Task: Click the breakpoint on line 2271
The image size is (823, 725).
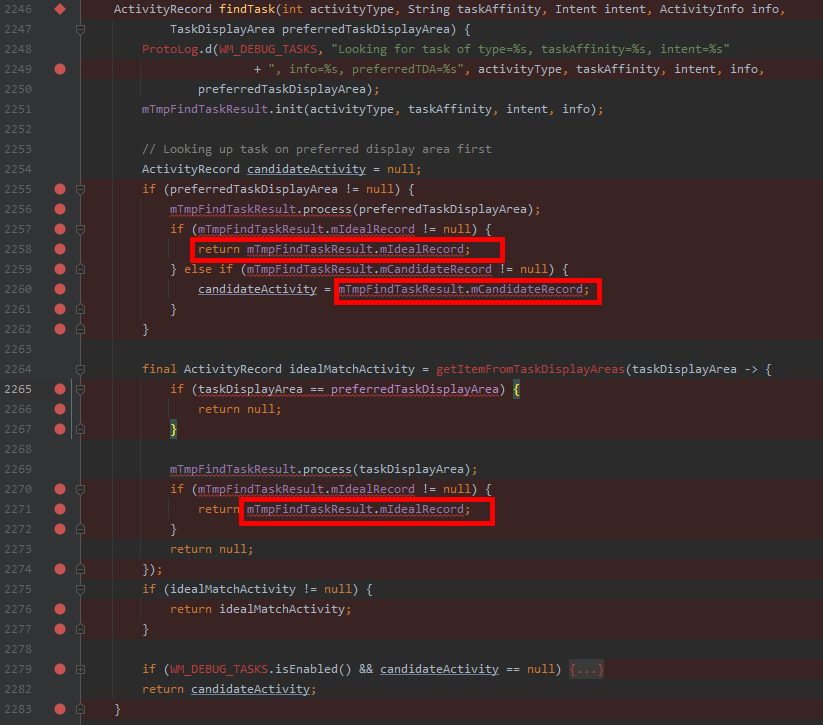Action: [60, 509]
